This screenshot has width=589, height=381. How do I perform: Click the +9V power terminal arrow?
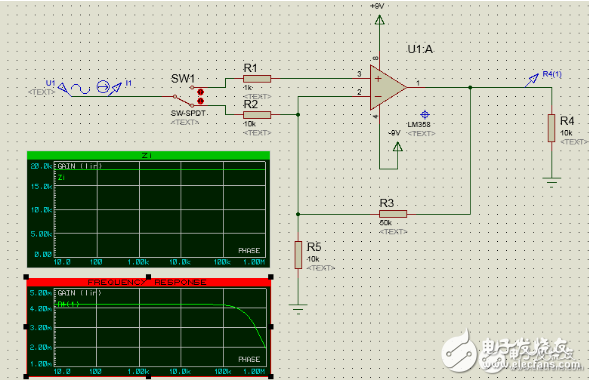(379, 20)
